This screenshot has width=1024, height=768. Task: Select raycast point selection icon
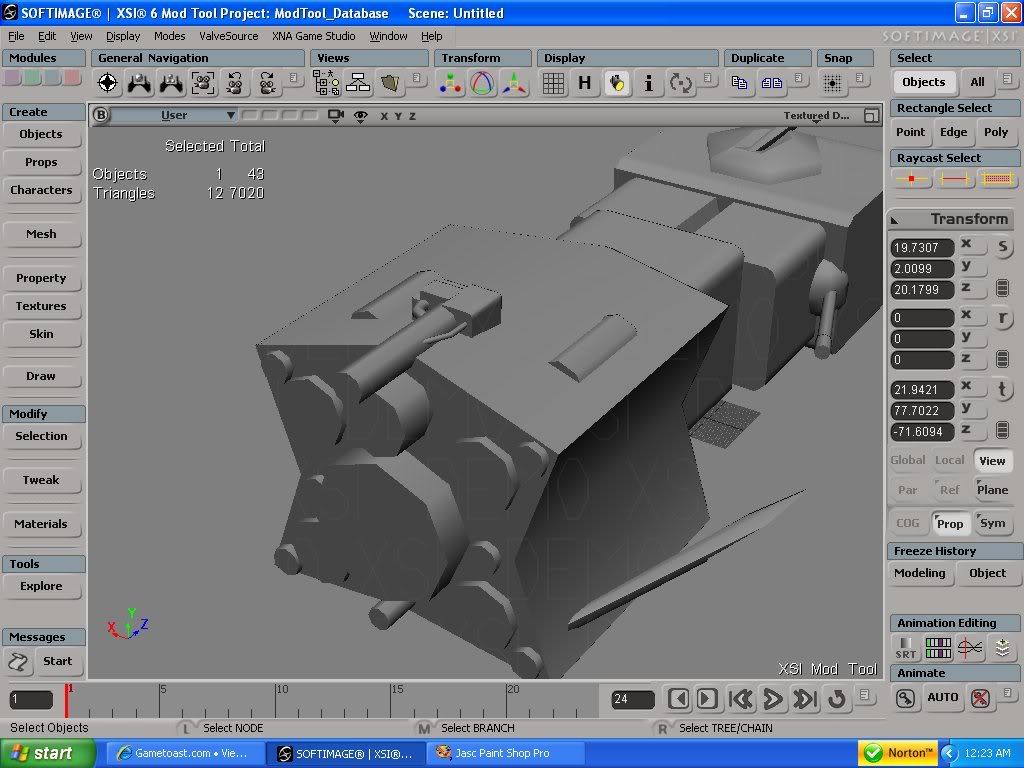point(911,178)
